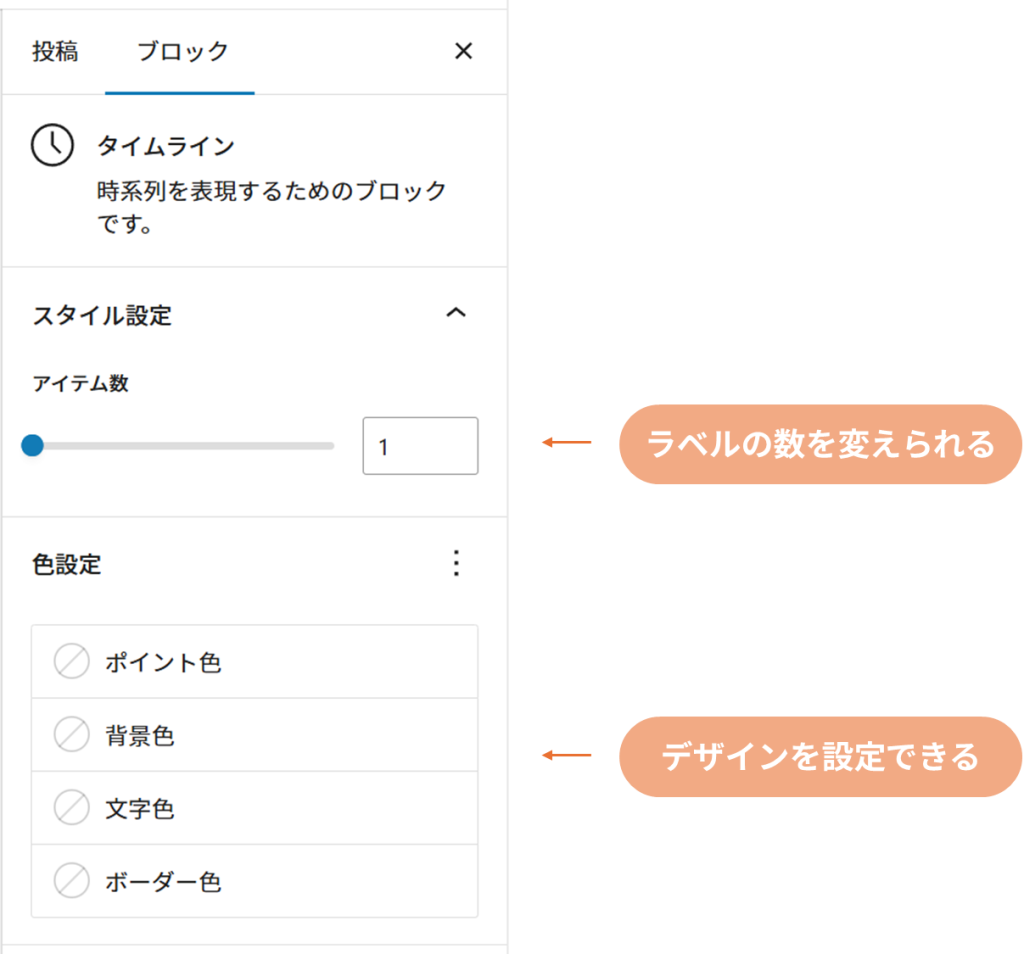Choose the ボーダー色 color option label

163,882
